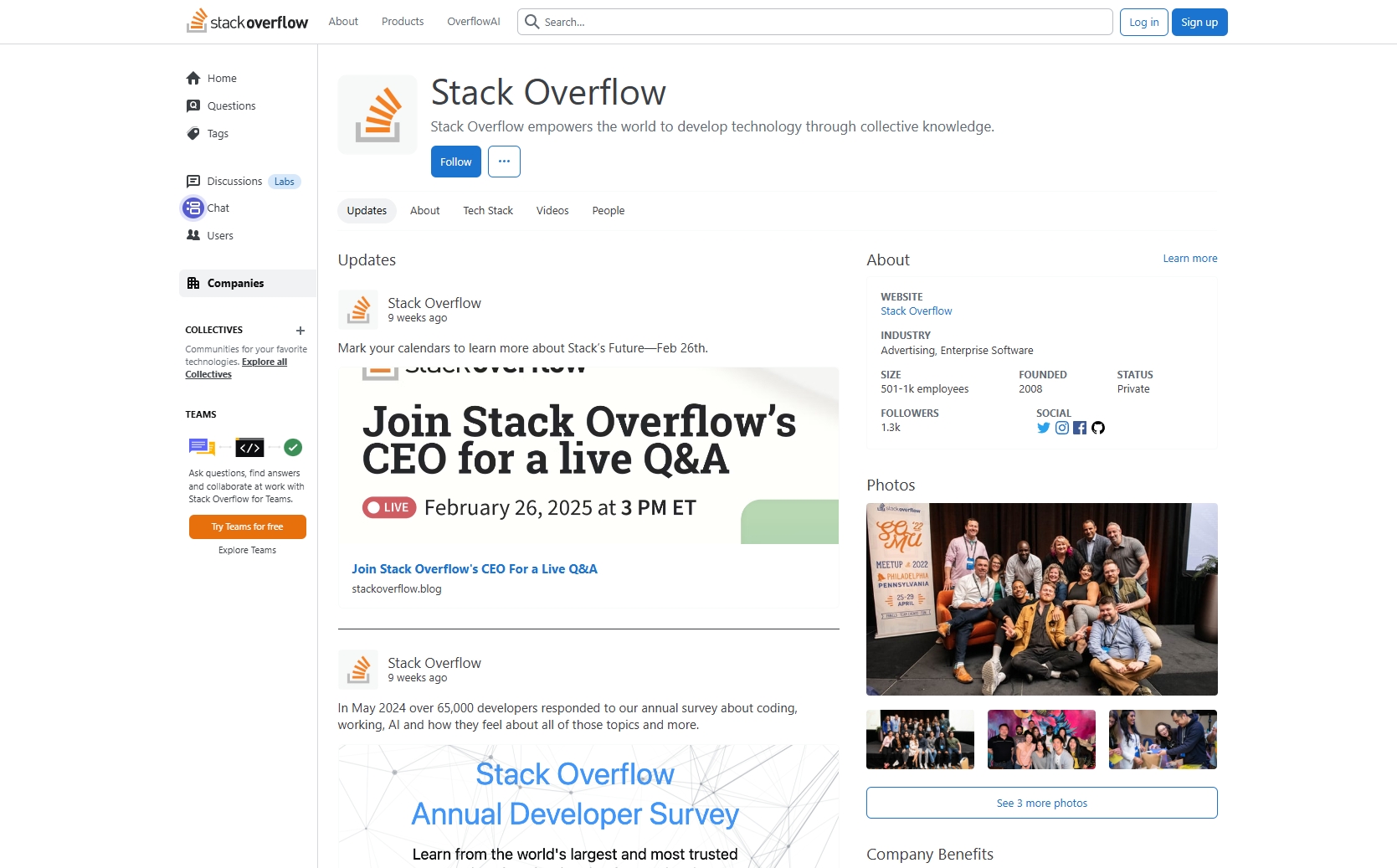
Task: Switch to the Tech Stack tab
Action: pos(488,210)
